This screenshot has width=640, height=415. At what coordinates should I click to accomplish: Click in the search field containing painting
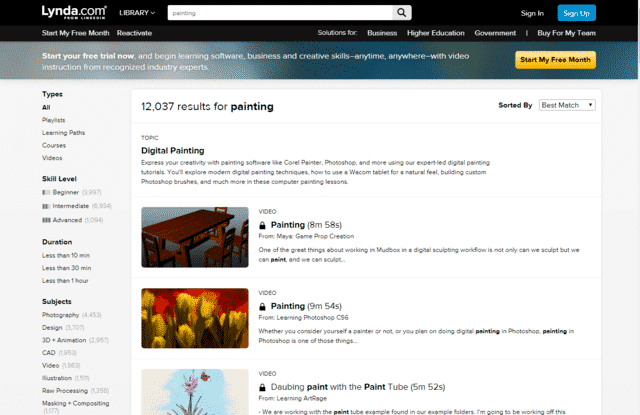coord(280,13)
